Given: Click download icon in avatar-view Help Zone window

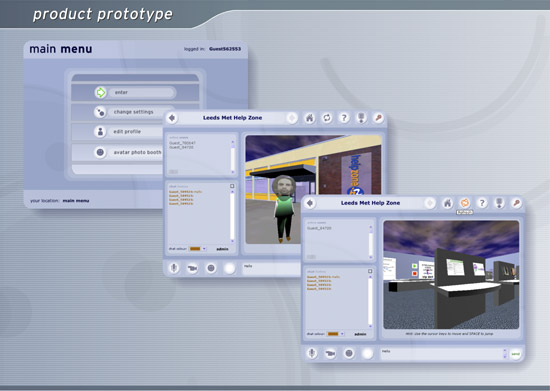Looking at the screenshot, I should (x=361, y=118).
